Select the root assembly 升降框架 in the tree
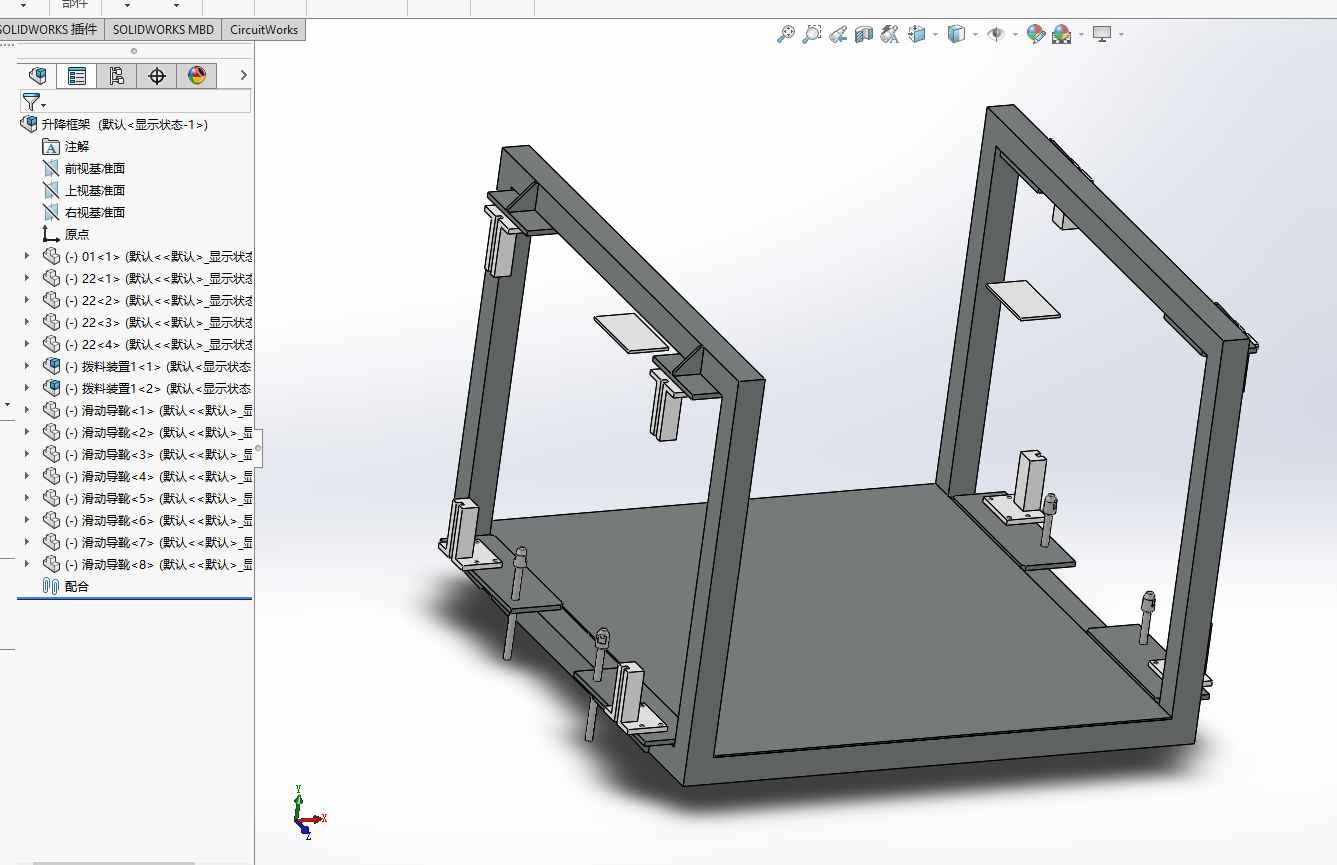Viewport: 1337px width, 865px height. 114,125
